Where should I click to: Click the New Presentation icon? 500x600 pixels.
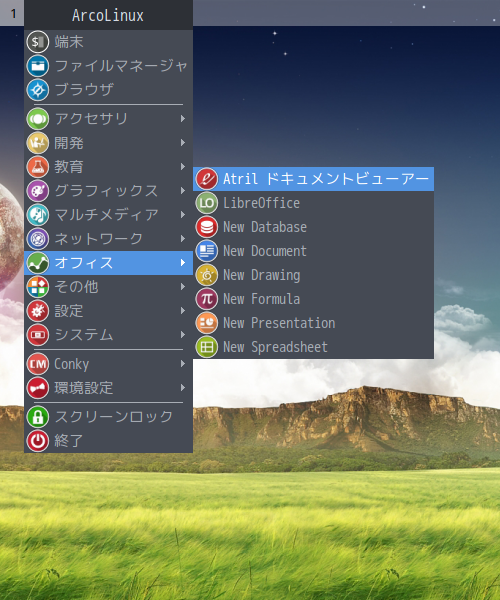pos(207,323)
